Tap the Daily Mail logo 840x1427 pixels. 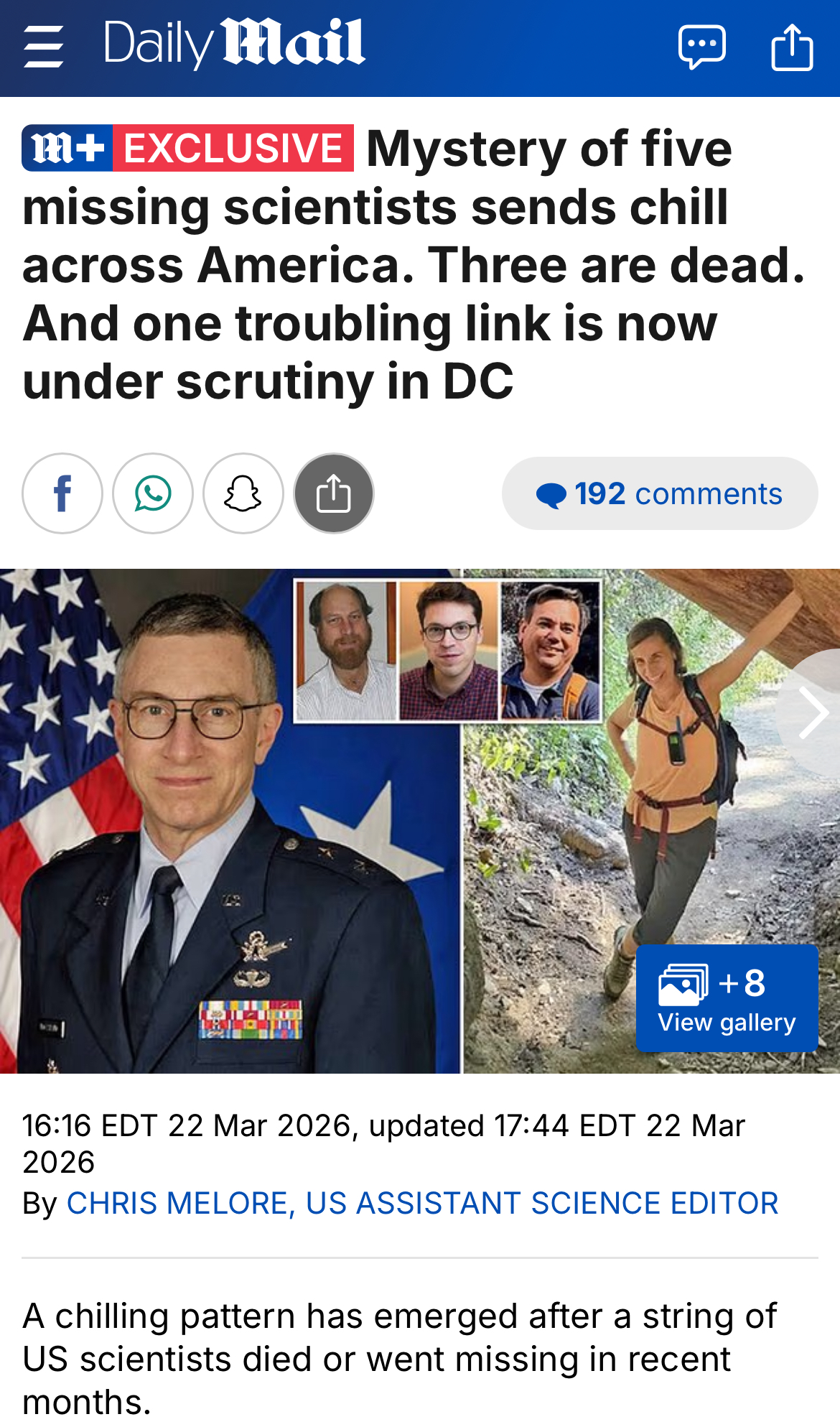tap(235, 44)
